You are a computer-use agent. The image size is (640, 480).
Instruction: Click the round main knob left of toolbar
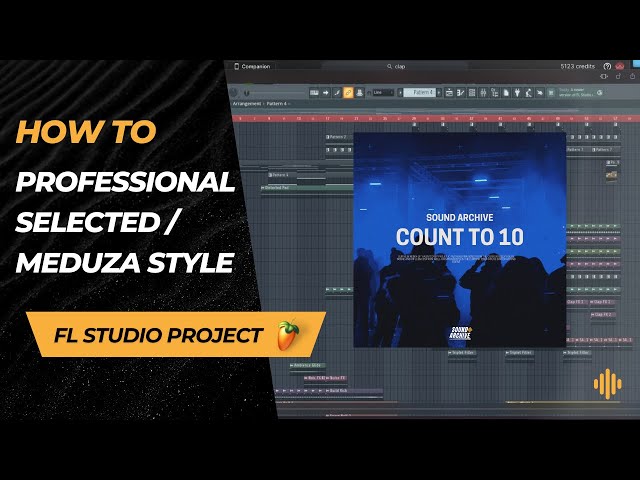point(233,93)
